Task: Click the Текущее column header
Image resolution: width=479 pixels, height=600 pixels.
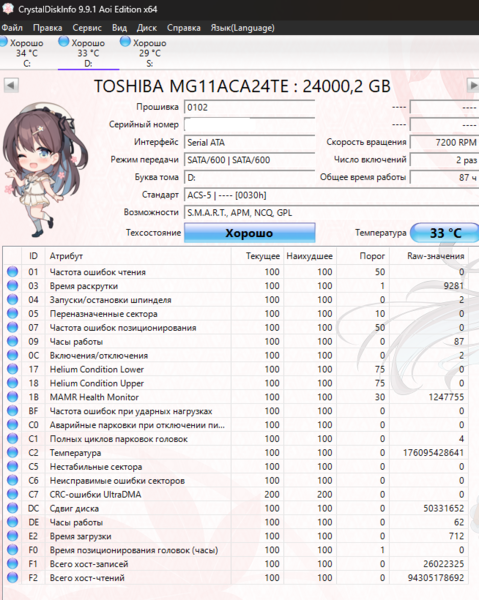Action: pos(257,256)
